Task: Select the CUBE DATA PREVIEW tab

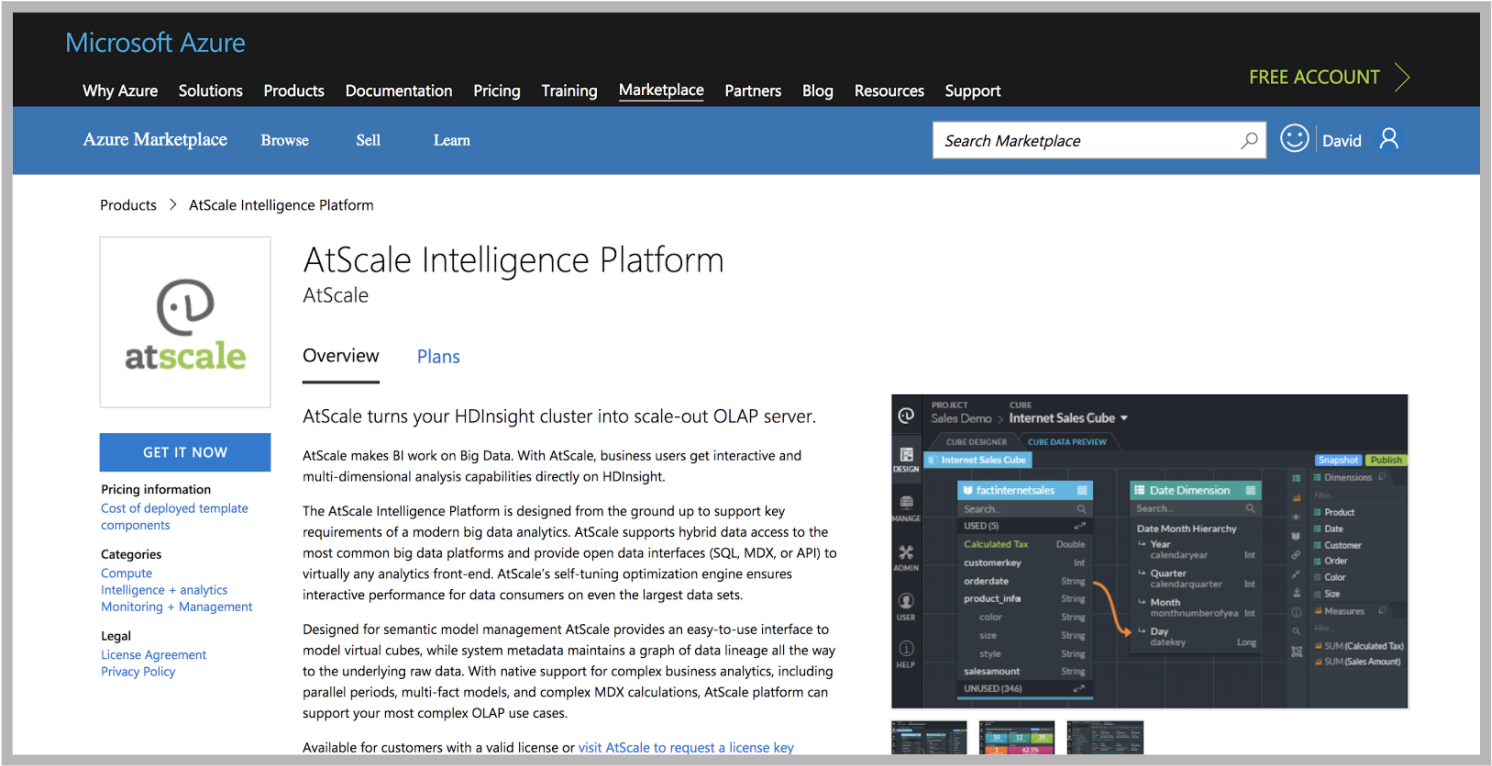Action: coord(1067,441)
